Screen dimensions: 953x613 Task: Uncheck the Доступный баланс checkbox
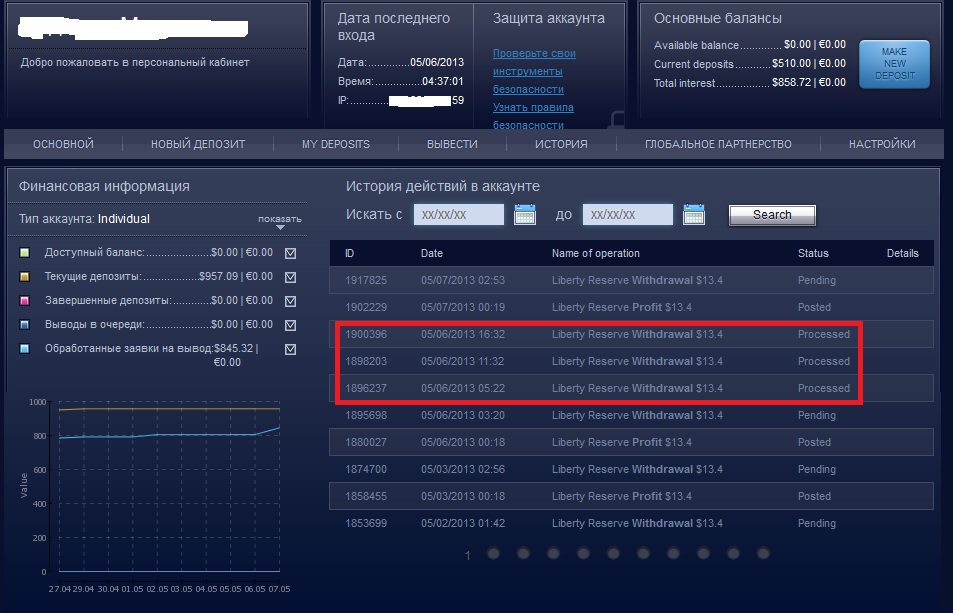coord(291,253)
